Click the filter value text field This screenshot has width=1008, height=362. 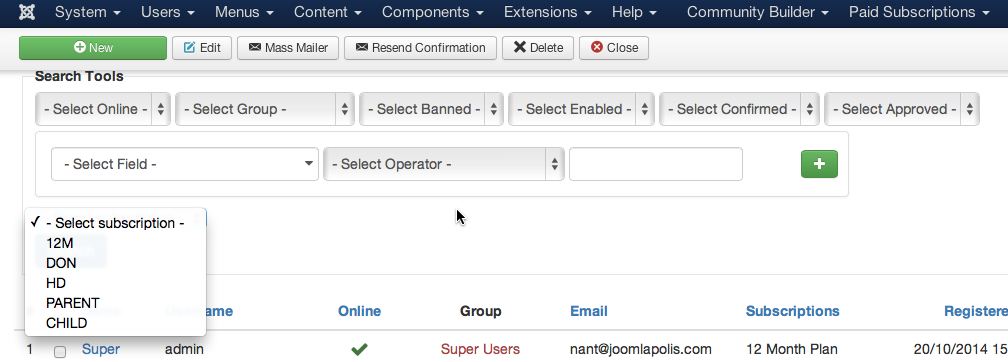click(656, 164)
